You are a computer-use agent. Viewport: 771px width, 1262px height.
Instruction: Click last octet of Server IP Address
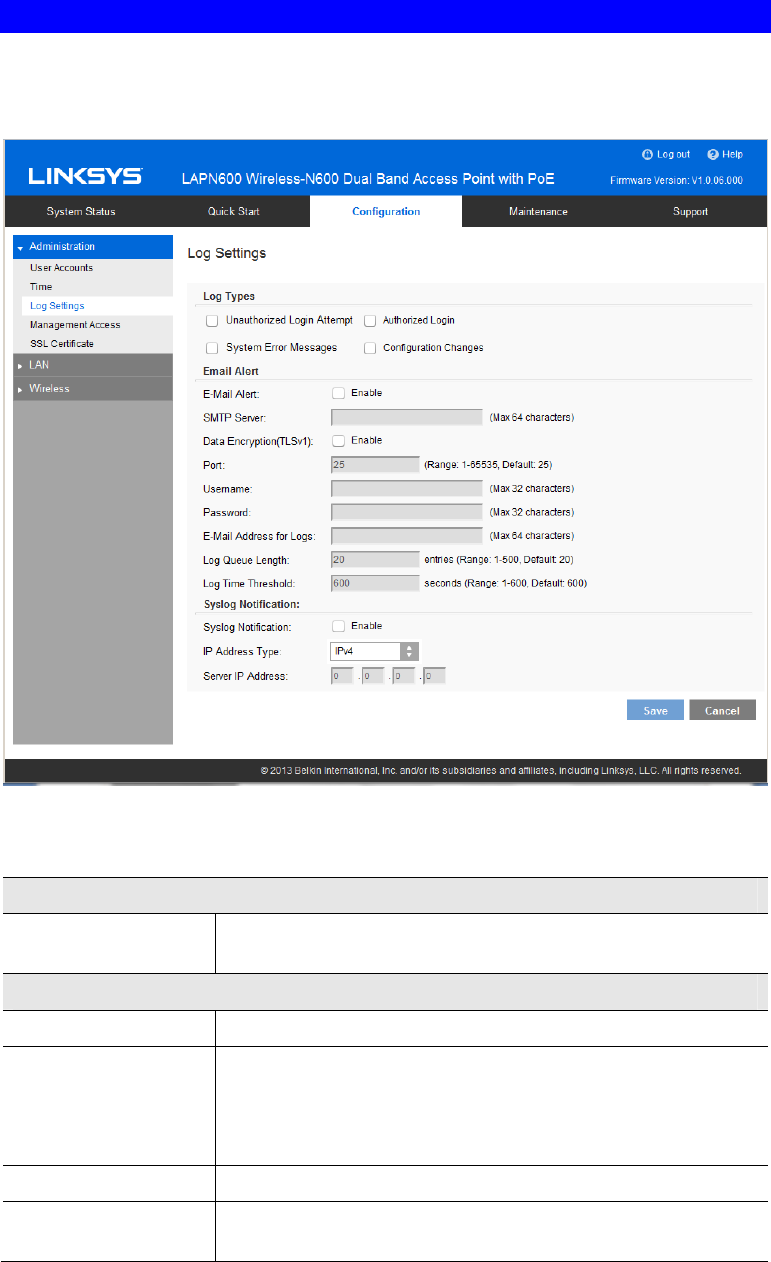434,676
